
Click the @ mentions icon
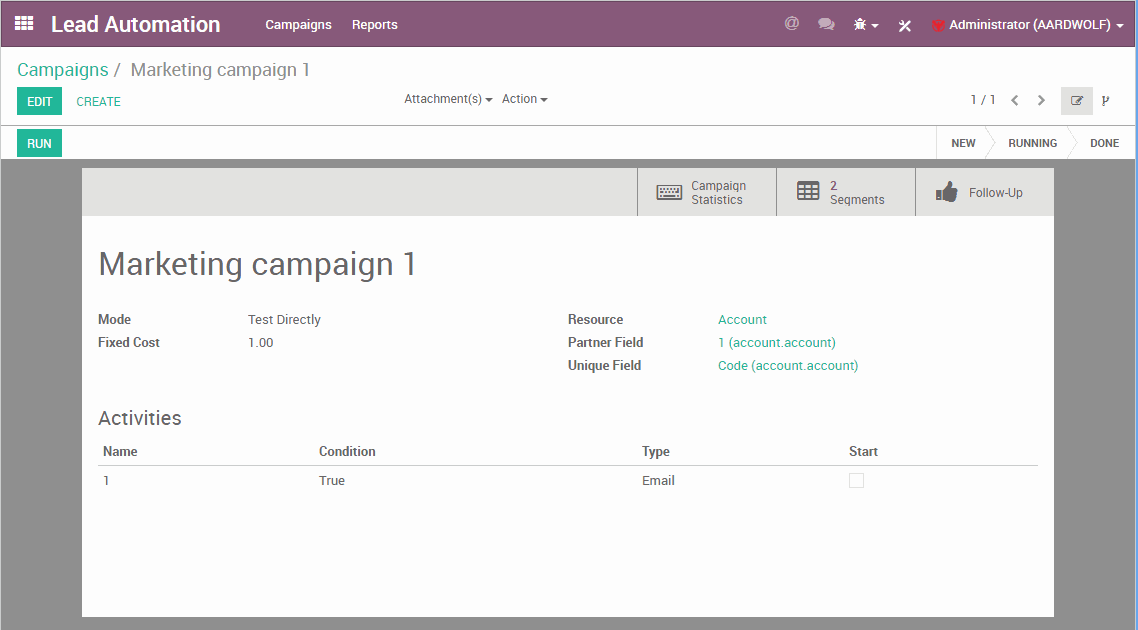[792, 24]
